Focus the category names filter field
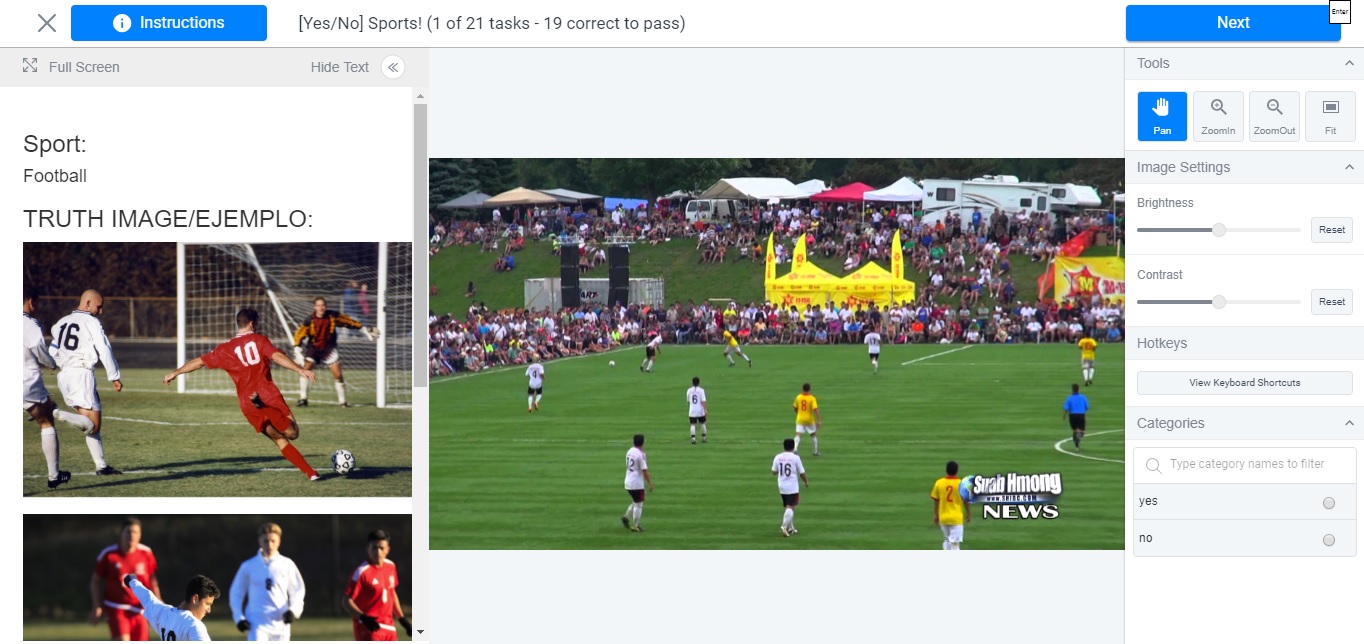1364x644 pixels. (1244, 464)
